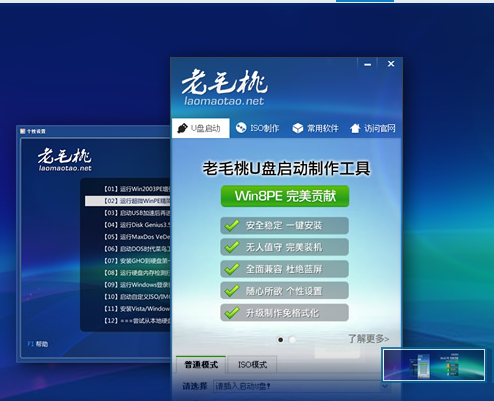Click the 个性设置 window title bar icon
Image resolution: width=494 pixels, height=401 pixels.
tap(23, 131)
